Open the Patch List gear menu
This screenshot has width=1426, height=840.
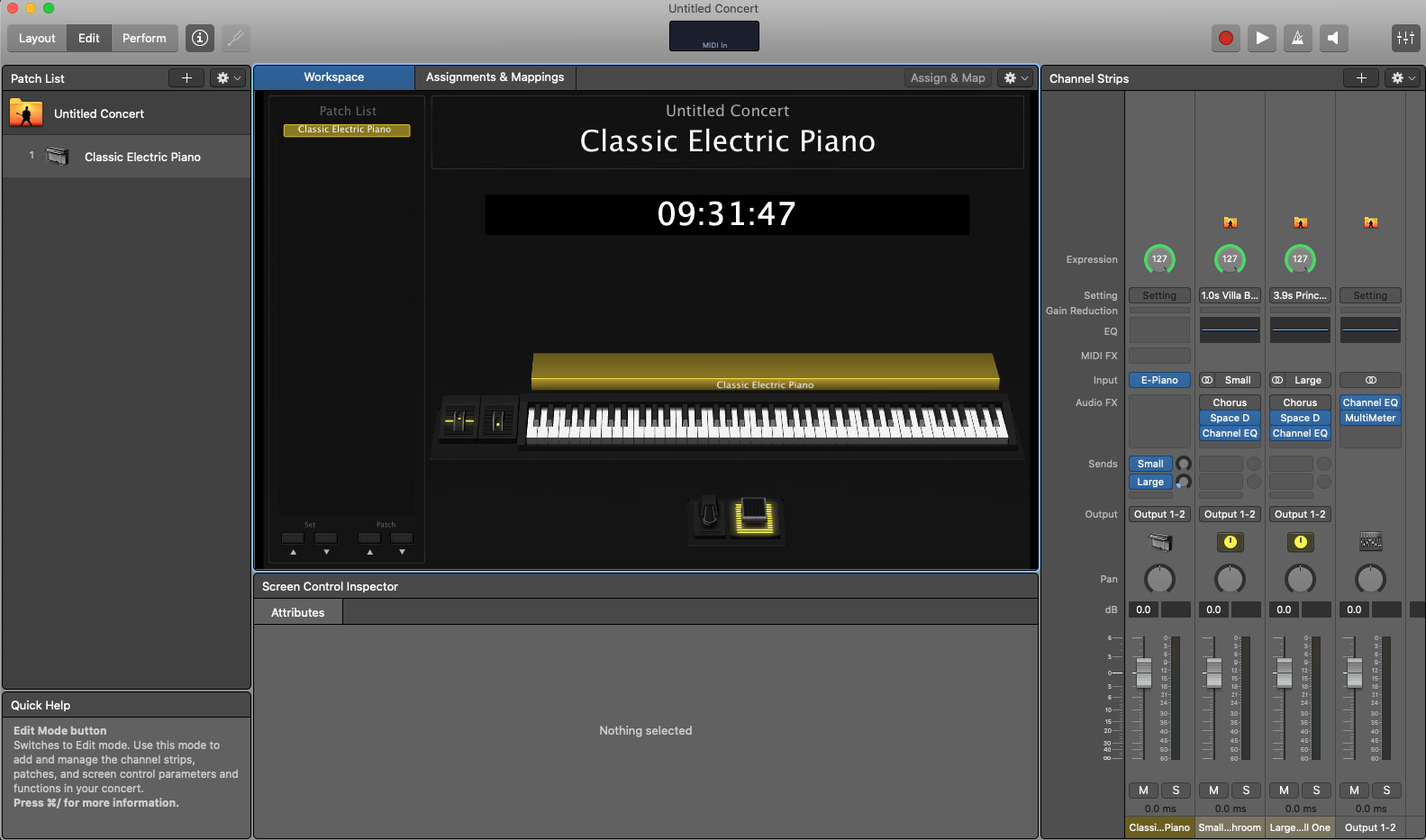pos(229,78)
